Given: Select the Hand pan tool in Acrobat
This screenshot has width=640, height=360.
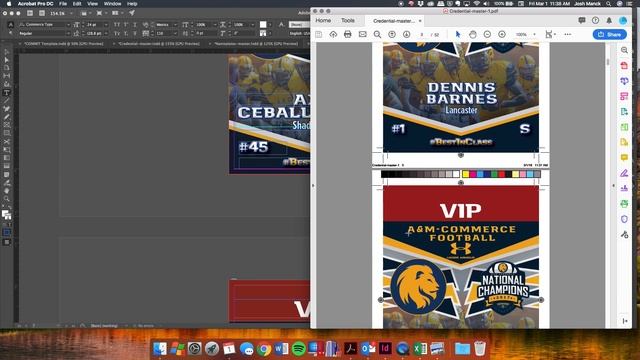Looking at the screenshot, I should [x=473, y=34].
